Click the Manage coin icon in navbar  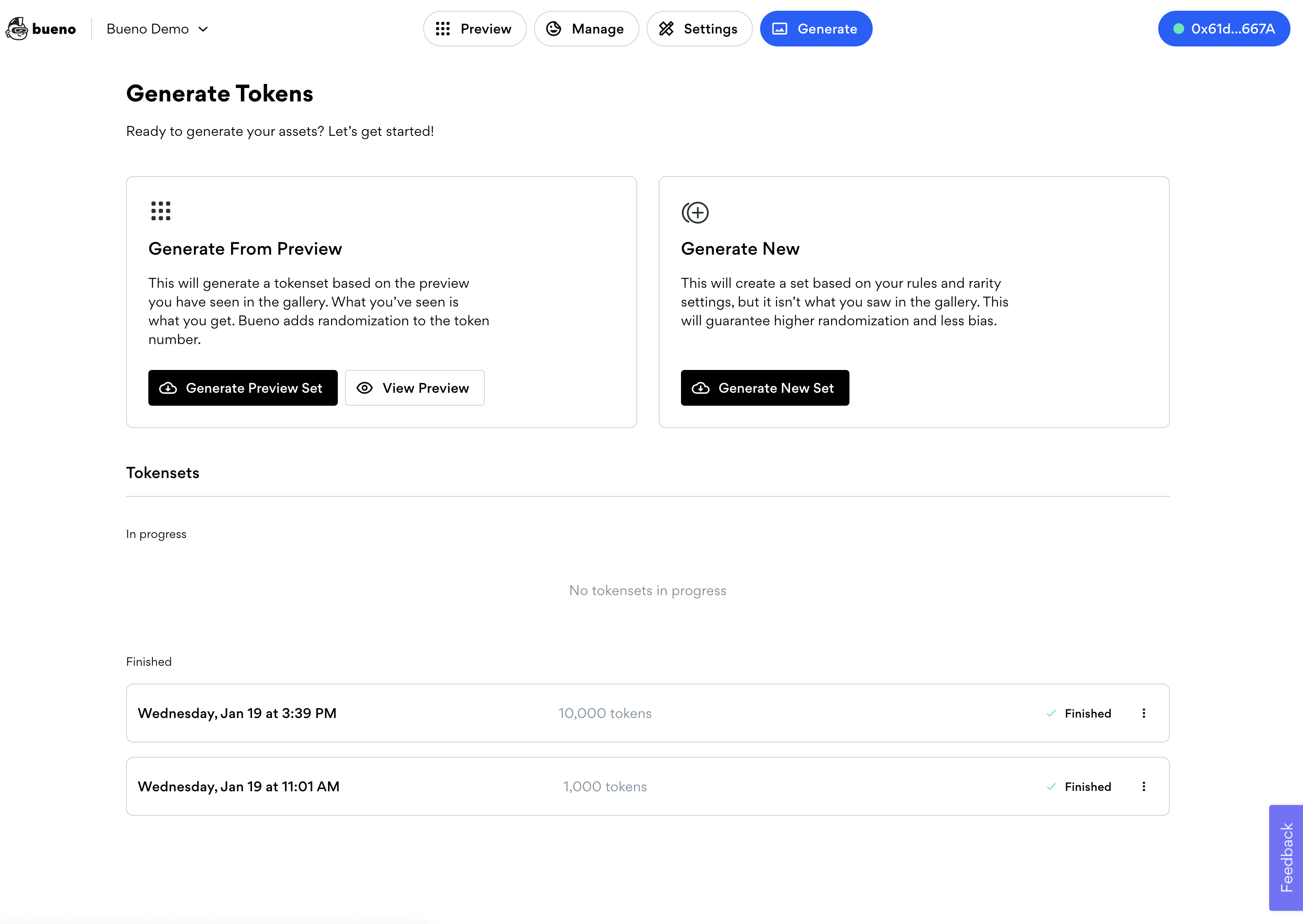[555, 28]
